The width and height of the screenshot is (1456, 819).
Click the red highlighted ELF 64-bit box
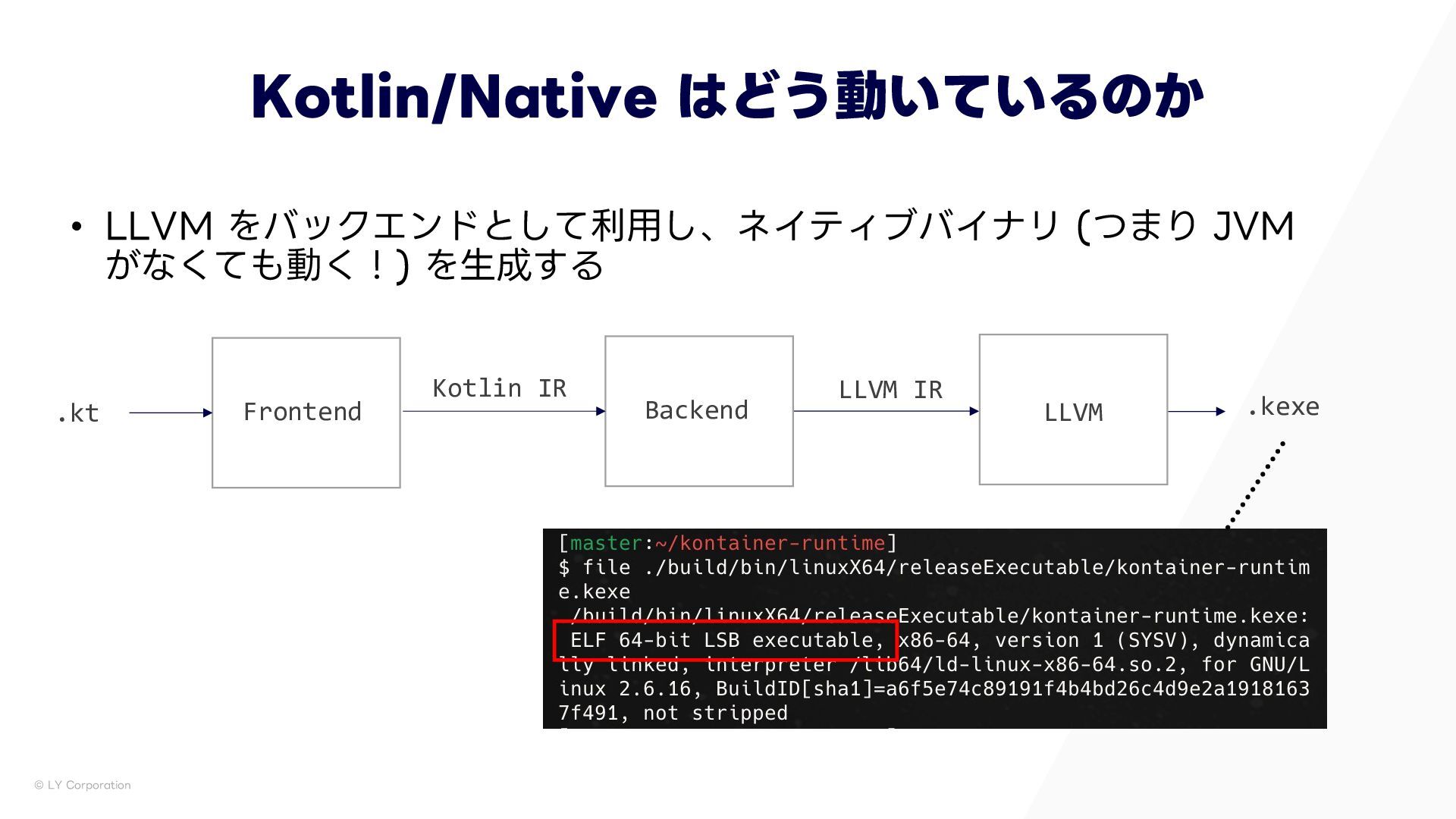coord(725,640)
